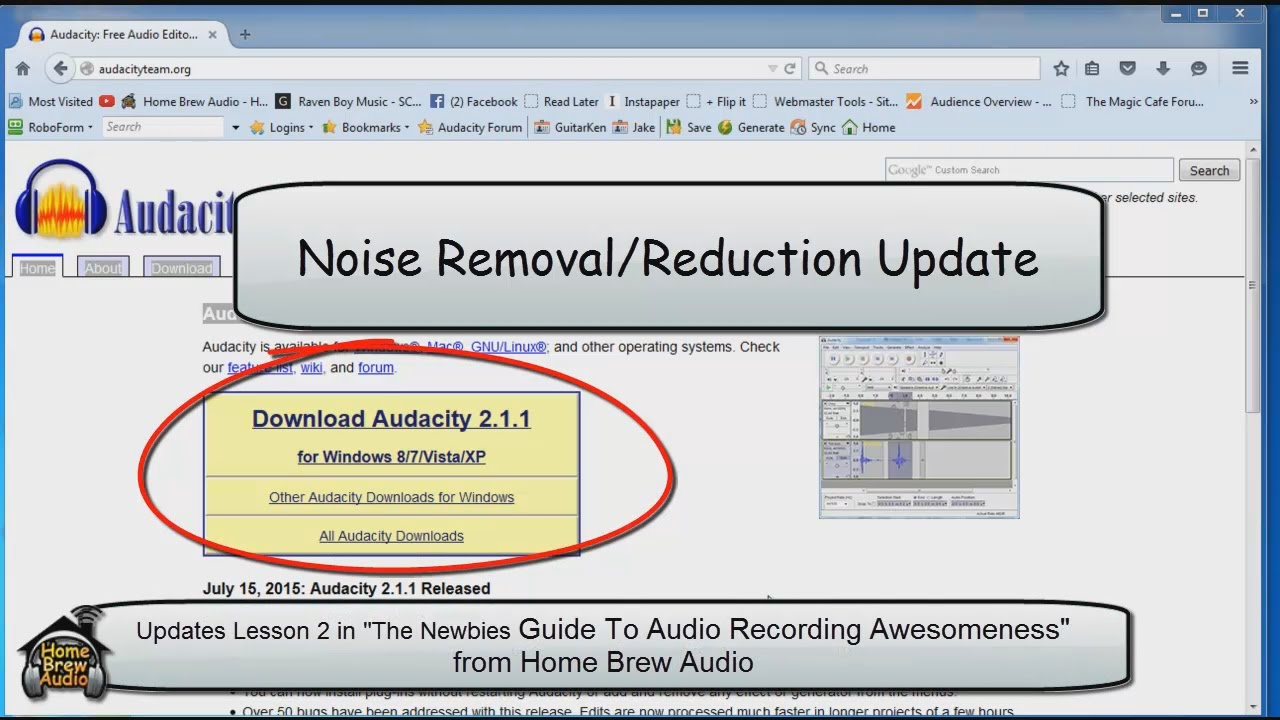Switch to the Home site tab
1280x720 pixels.
(x=37, y=267)
